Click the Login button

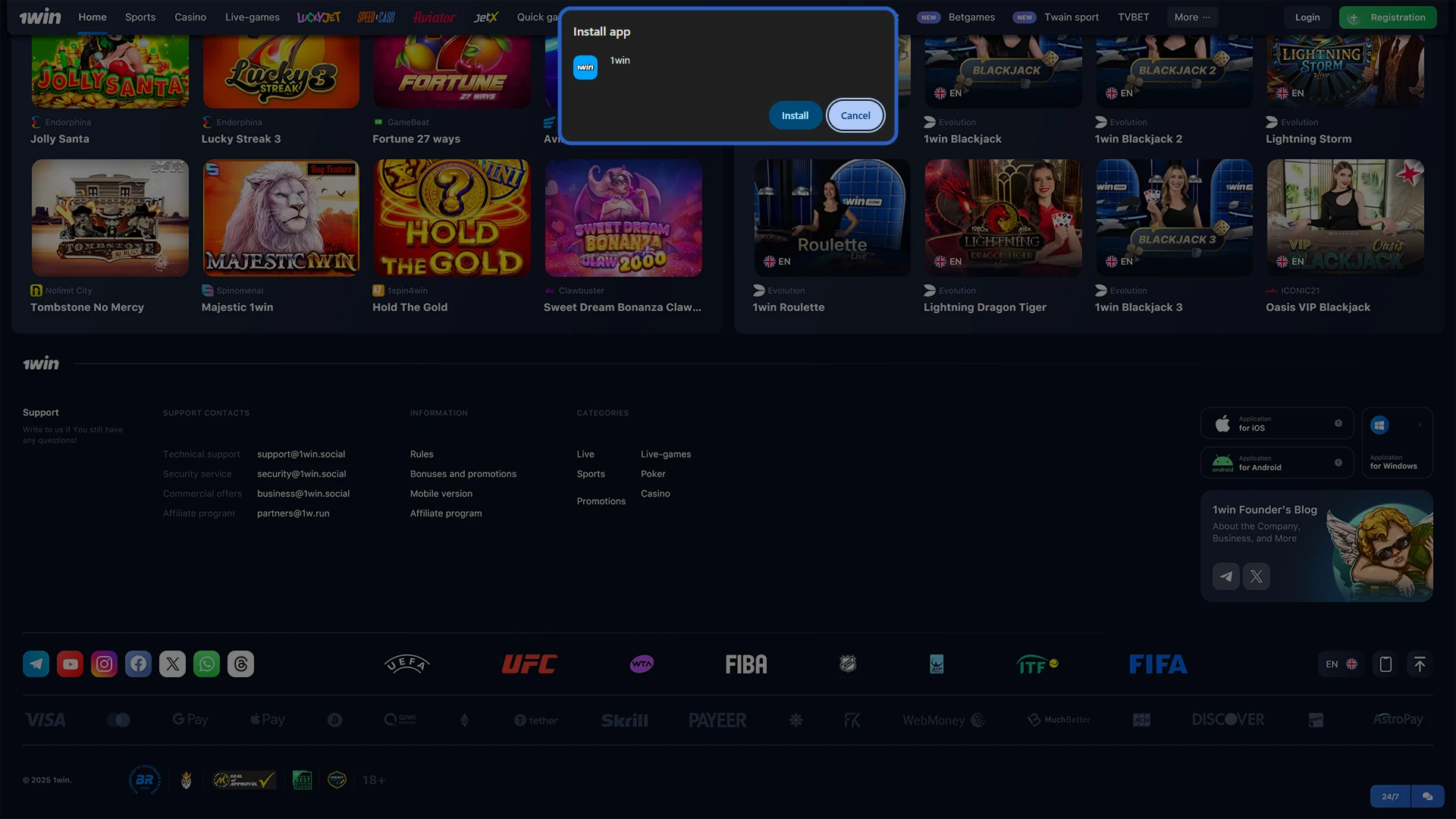1307,17
